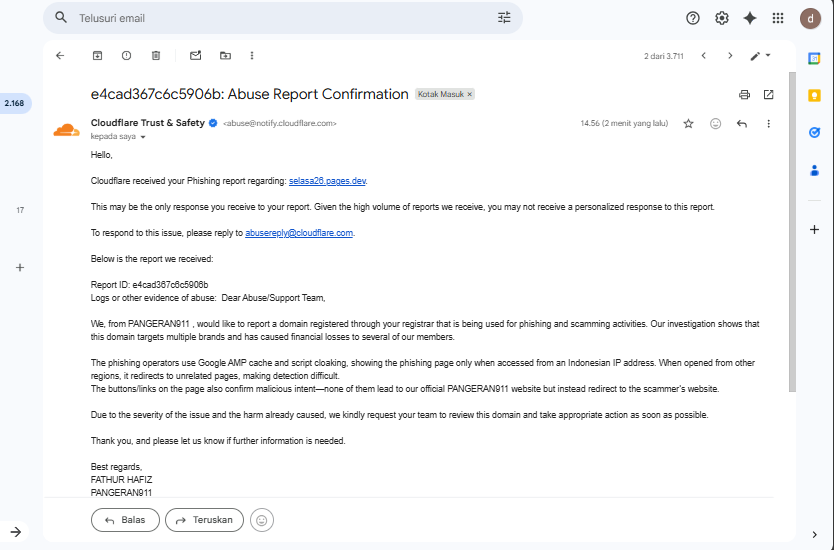This screenshot has width=834, height=550.
Task: Open Google Tasks side panel
Action: [814, 132]
